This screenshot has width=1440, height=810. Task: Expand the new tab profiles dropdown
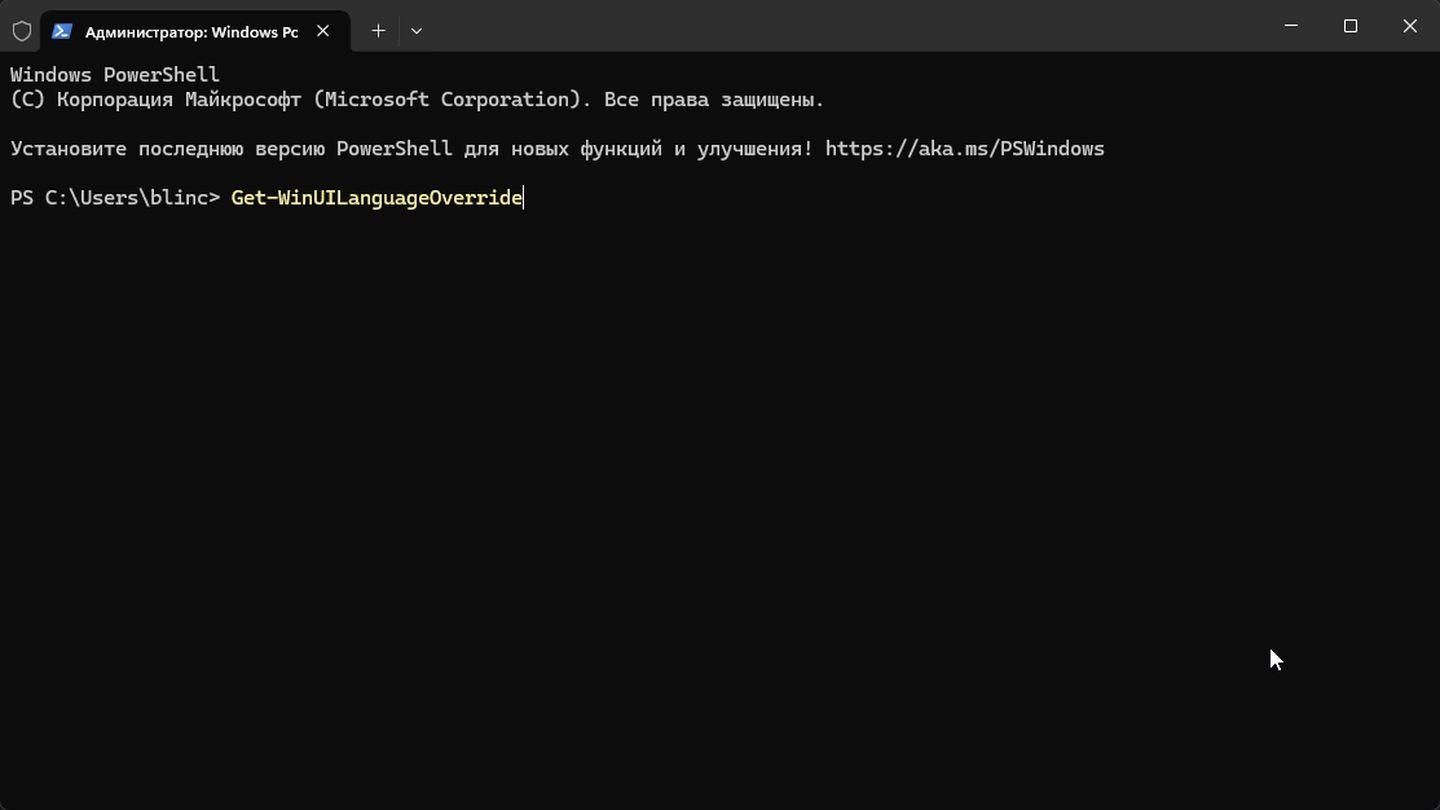[x=416, y=31]
